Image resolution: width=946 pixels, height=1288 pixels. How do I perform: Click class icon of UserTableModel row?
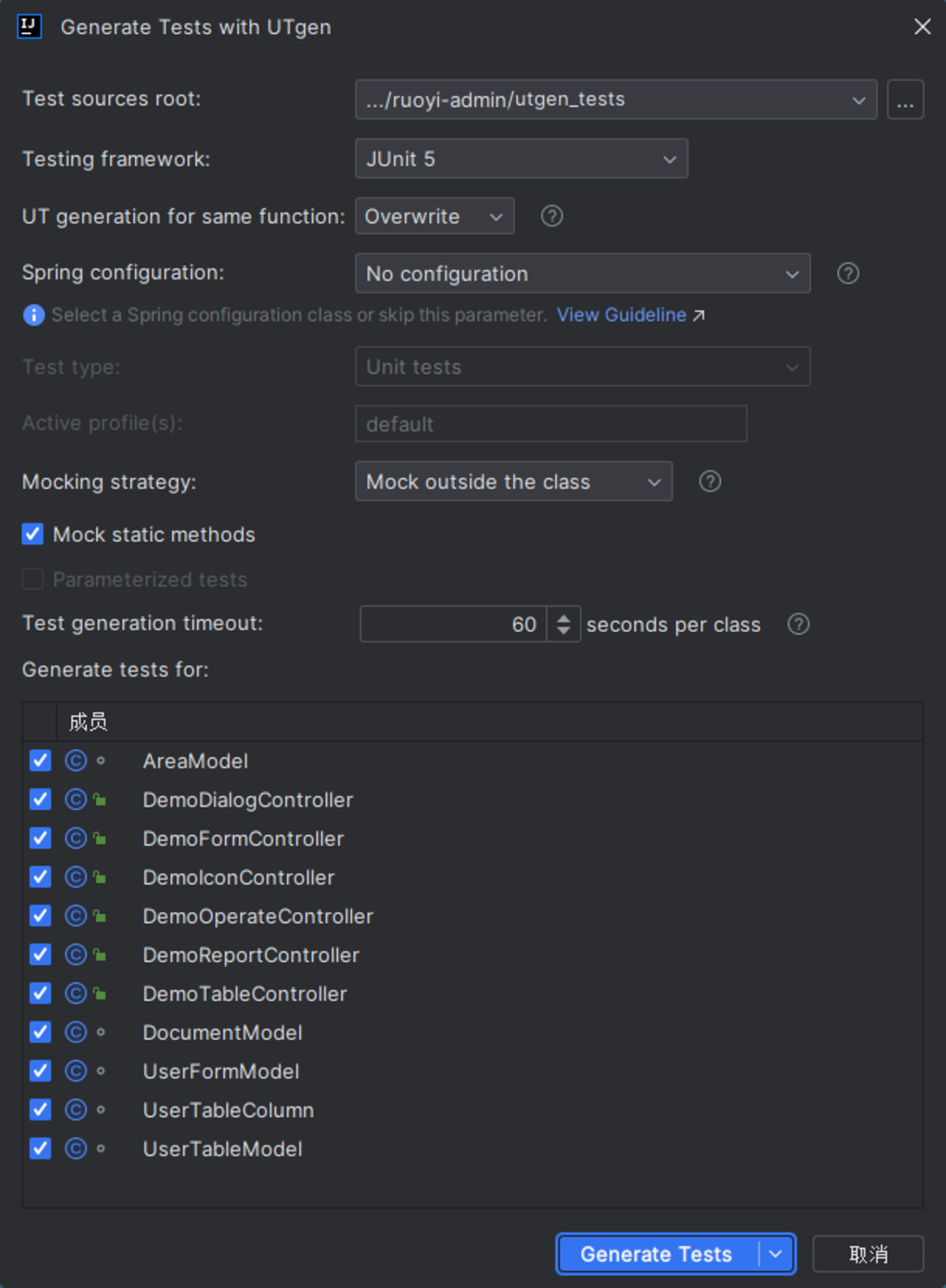[75, 1148]
